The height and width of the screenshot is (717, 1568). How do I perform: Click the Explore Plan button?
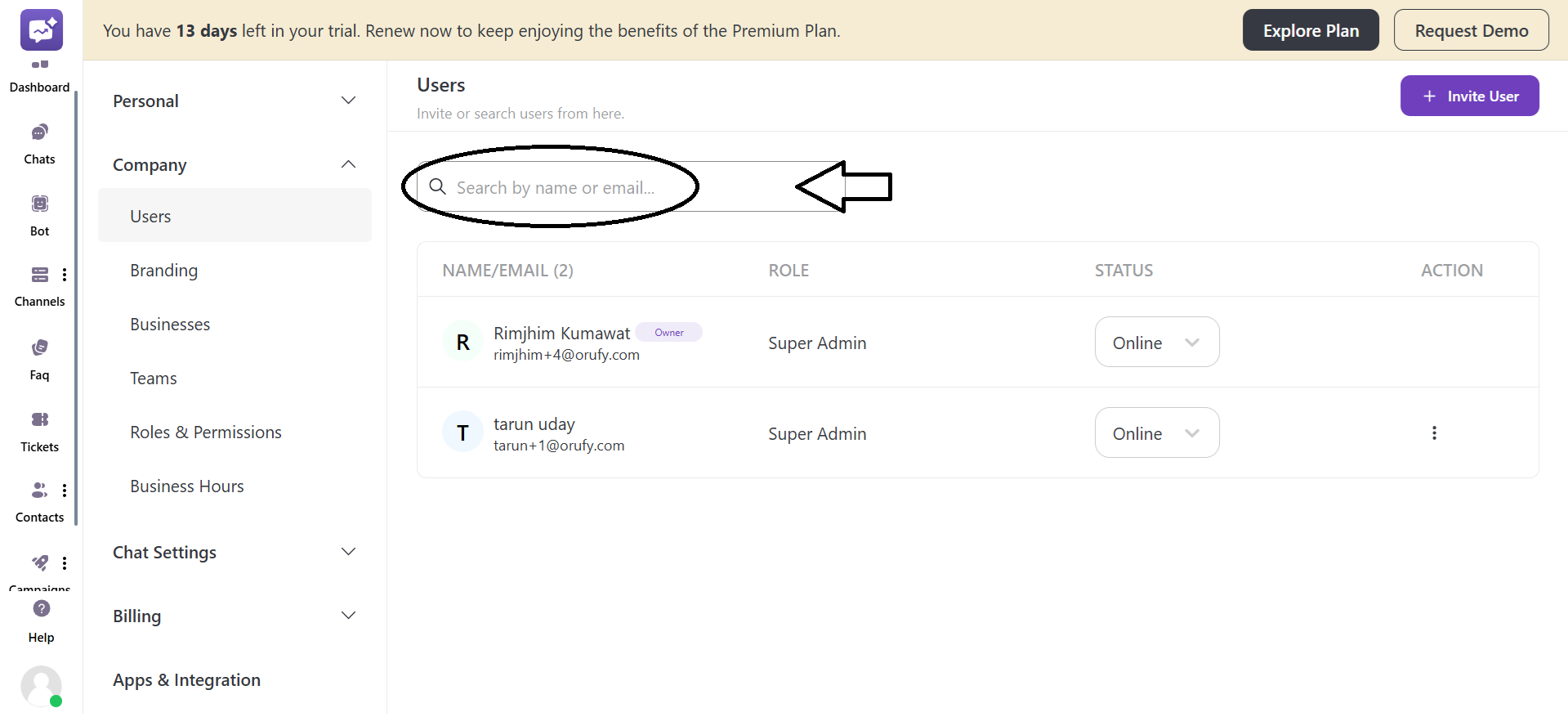1311,30
